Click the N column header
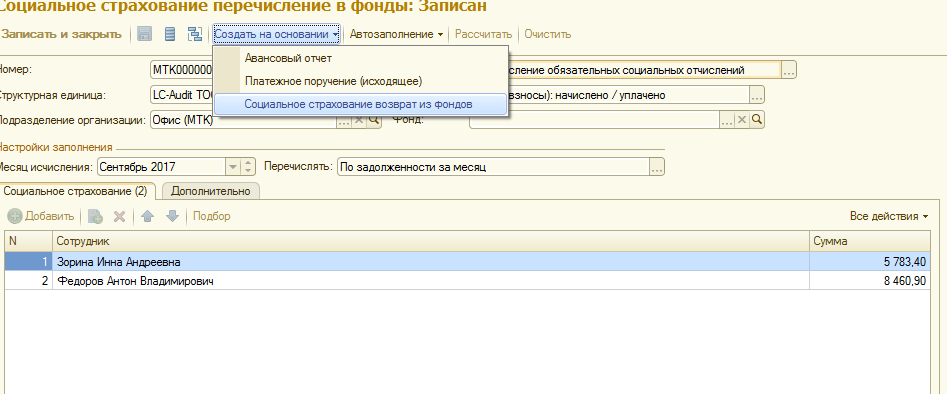The image size is (947, 394). [x=28, y=241]
